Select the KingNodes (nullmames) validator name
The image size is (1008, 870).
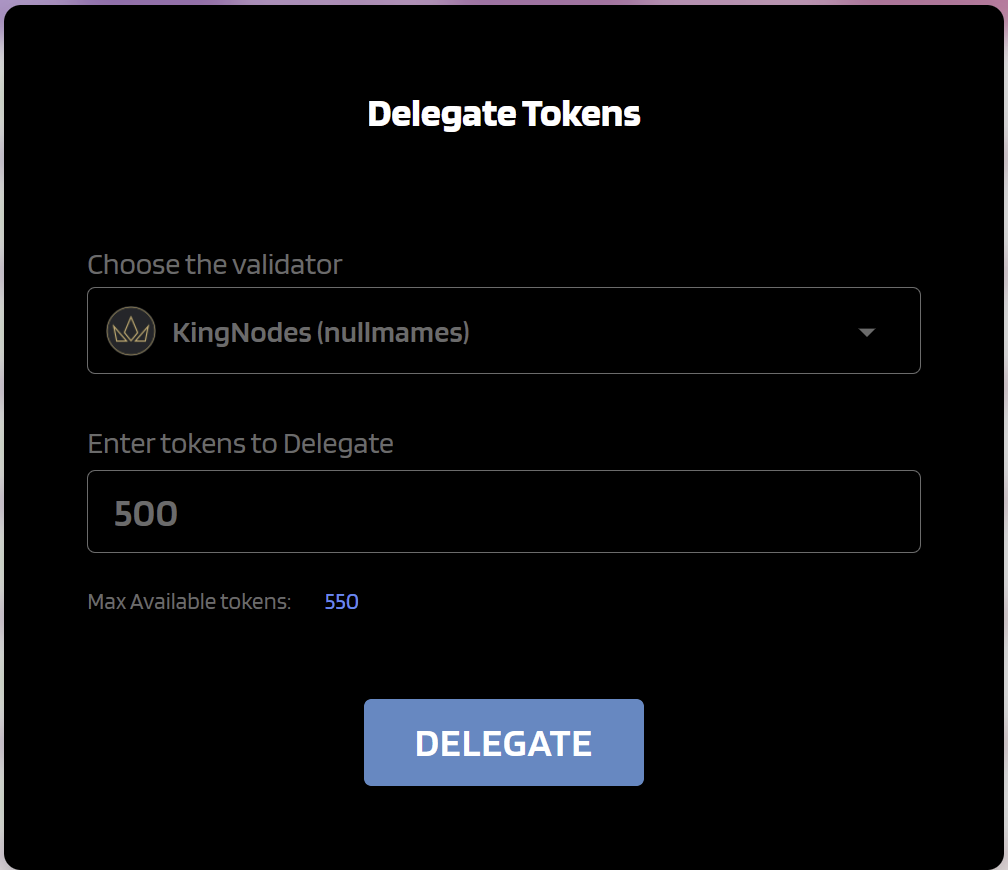321,332
